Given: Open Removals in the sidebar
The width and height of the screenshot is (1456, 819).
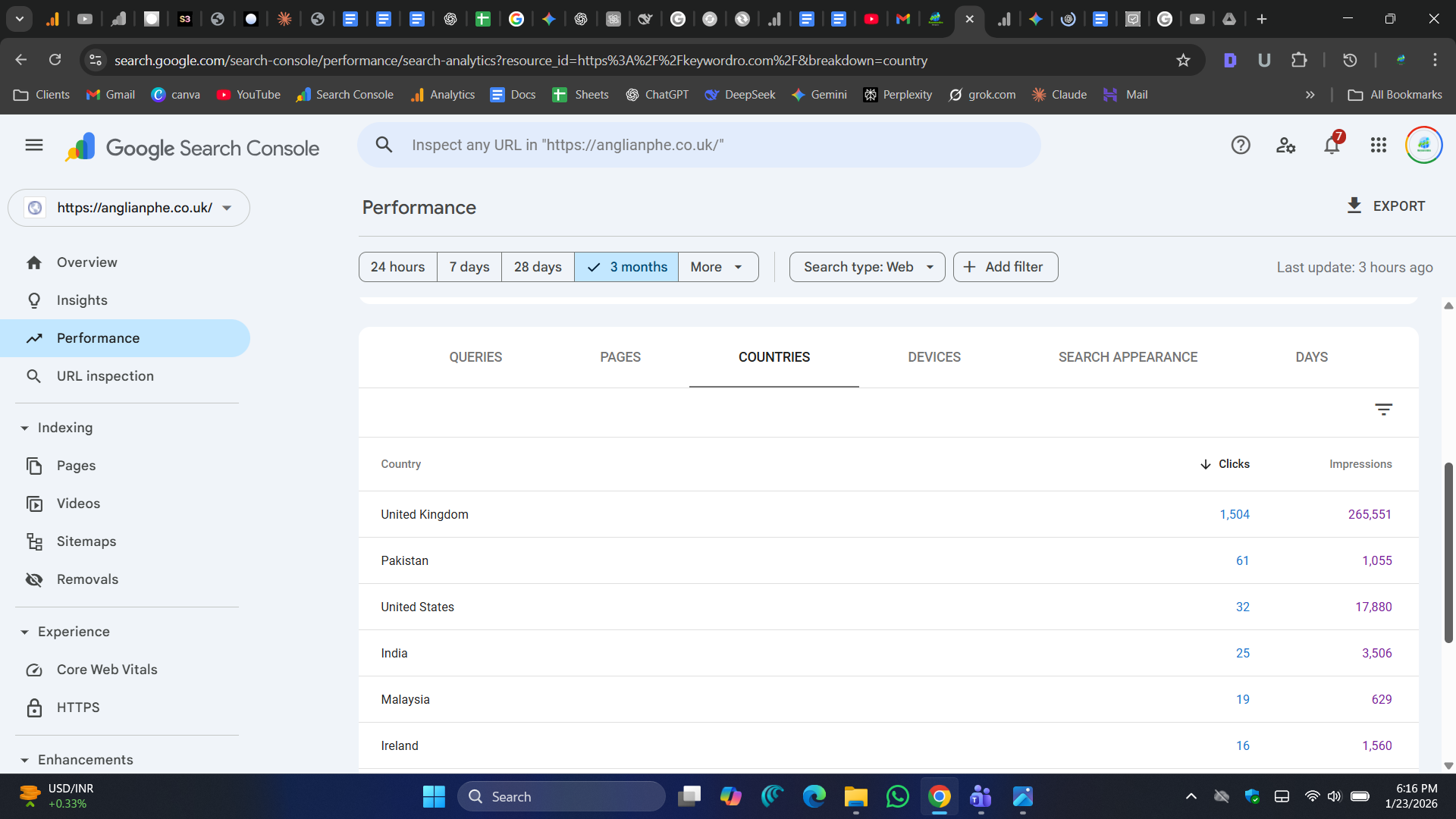Looking at the screenshot, I should (87, 579).
